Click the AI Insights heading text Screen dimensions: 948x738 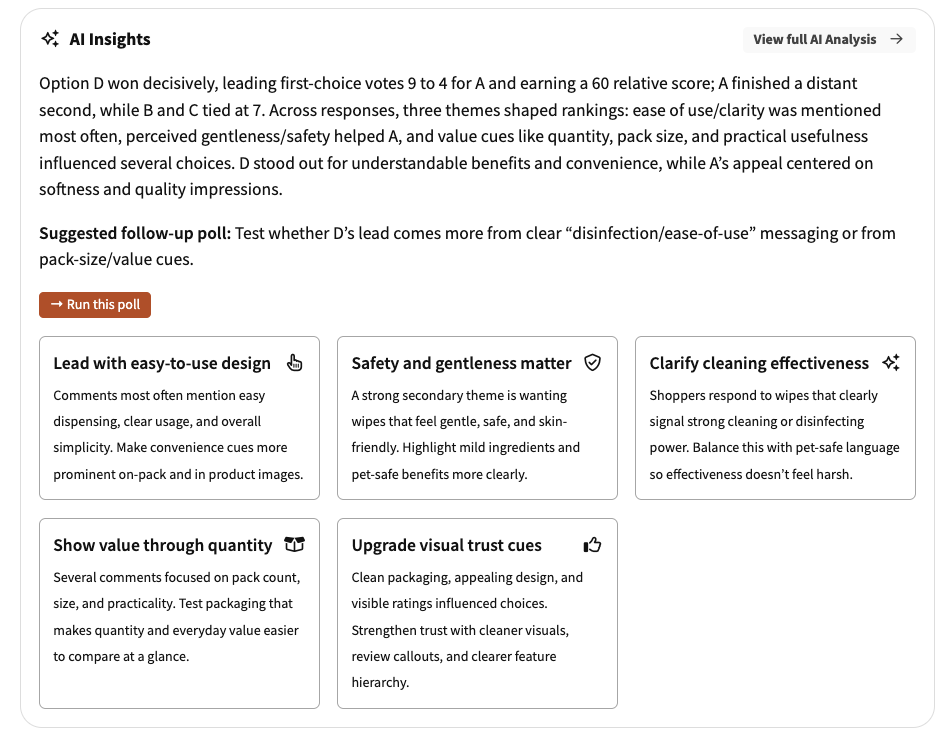pos(110,39)
